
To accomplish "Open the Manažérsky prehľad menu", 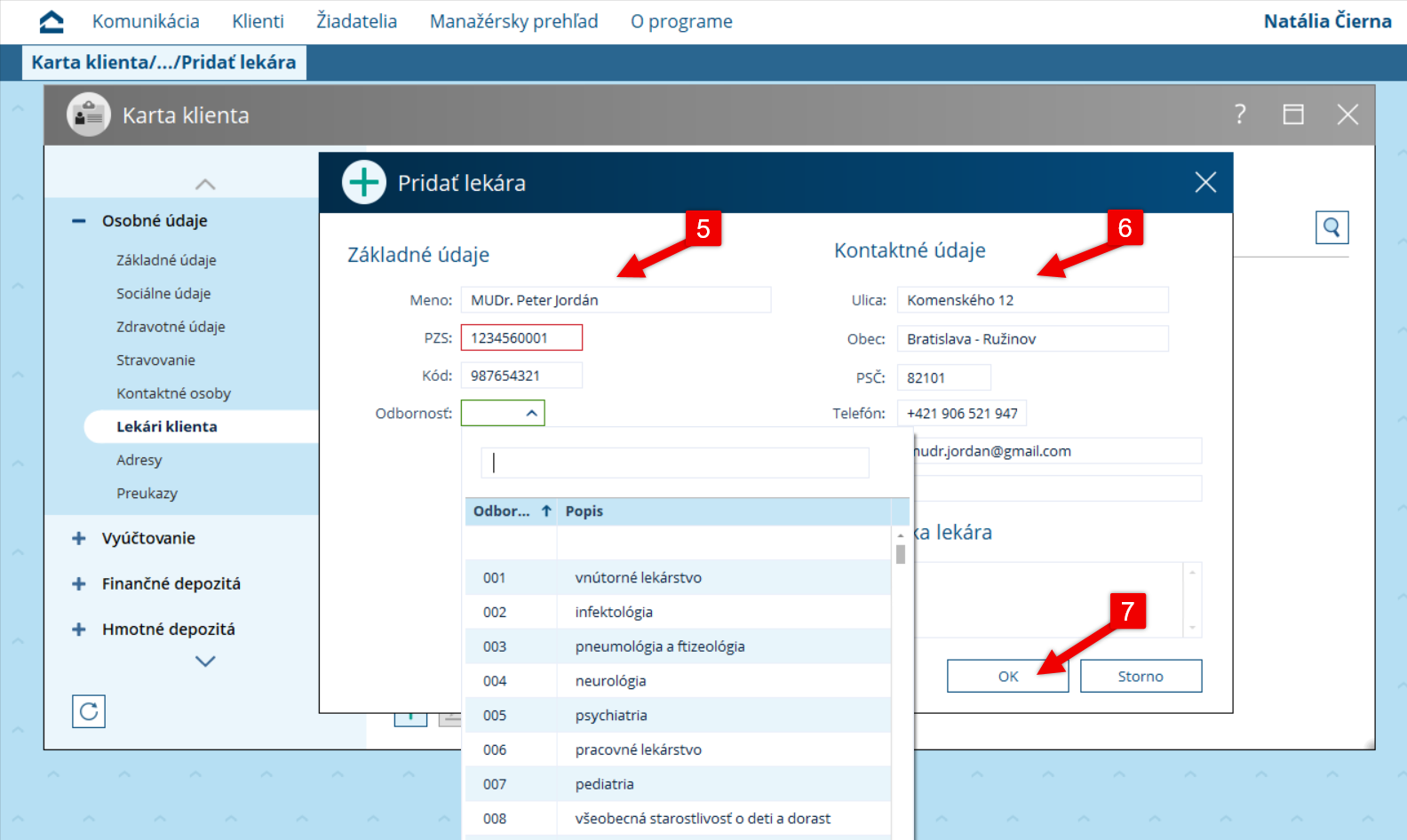I will click(x=514, y=21).
